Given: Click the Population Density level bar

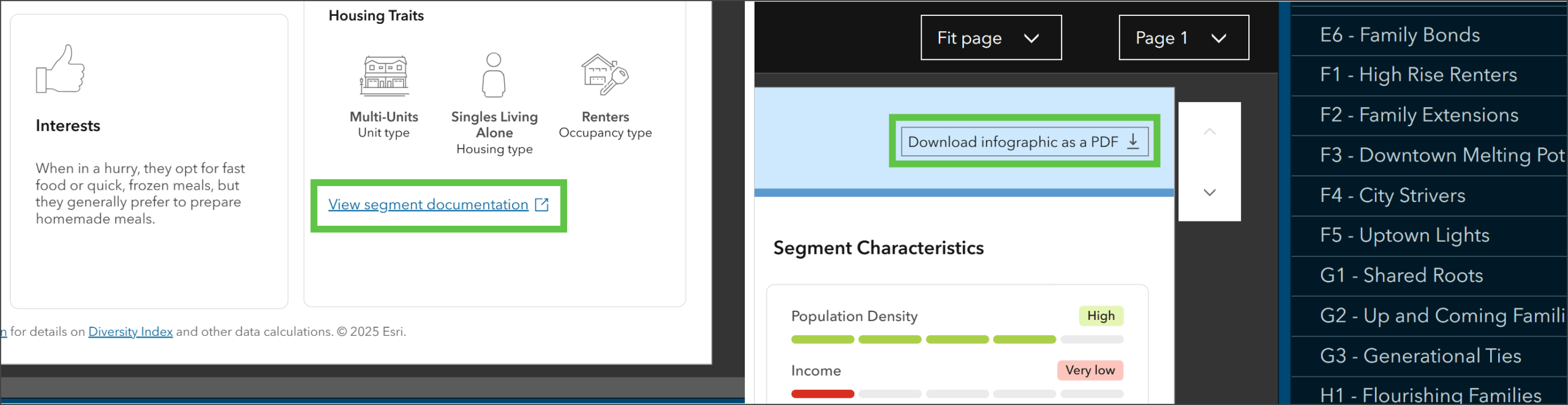Looking at the screenshot, I should click(957, 340).
